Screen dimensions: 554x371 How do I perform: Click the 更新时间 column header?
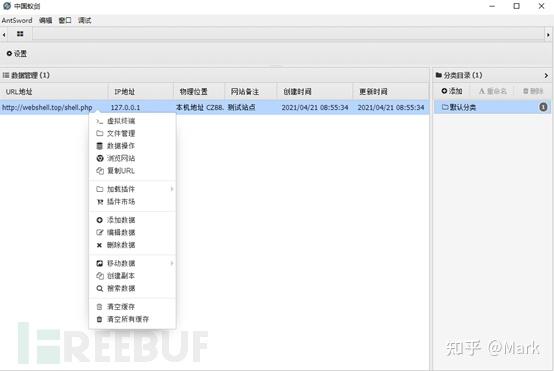391,92
